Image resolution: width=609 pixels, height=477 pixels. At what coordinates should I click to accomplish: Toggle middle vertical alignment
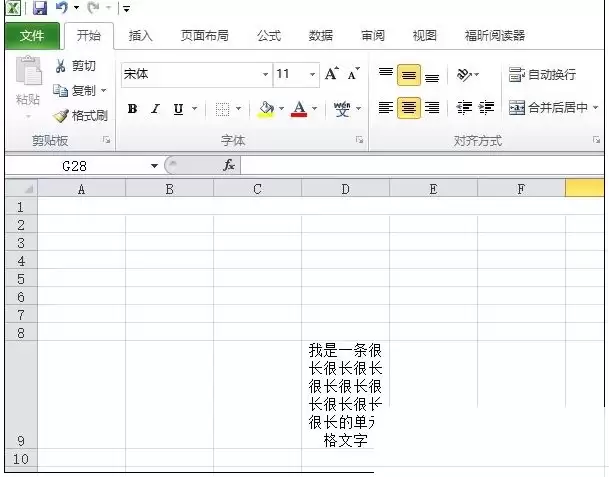[x=409, y=75]
